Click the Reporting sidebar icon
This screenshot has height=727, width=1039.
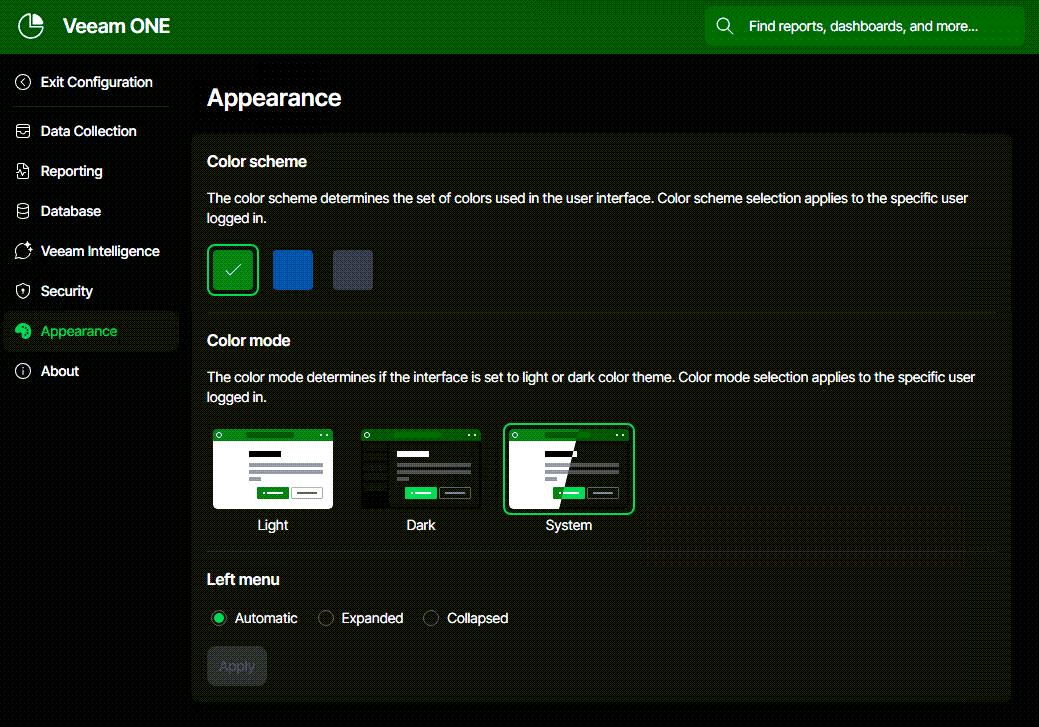click(23, 171)
